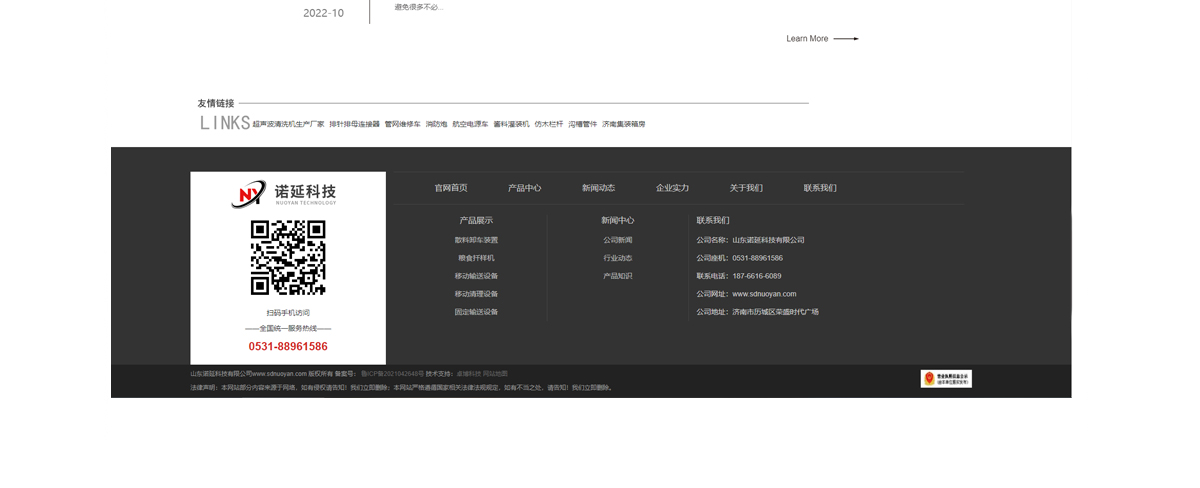The width and height of the screenshot is (1200, 488).
Task: Open the 超声波清洗机生产厂家 friendly link
Action: [288, 125]
